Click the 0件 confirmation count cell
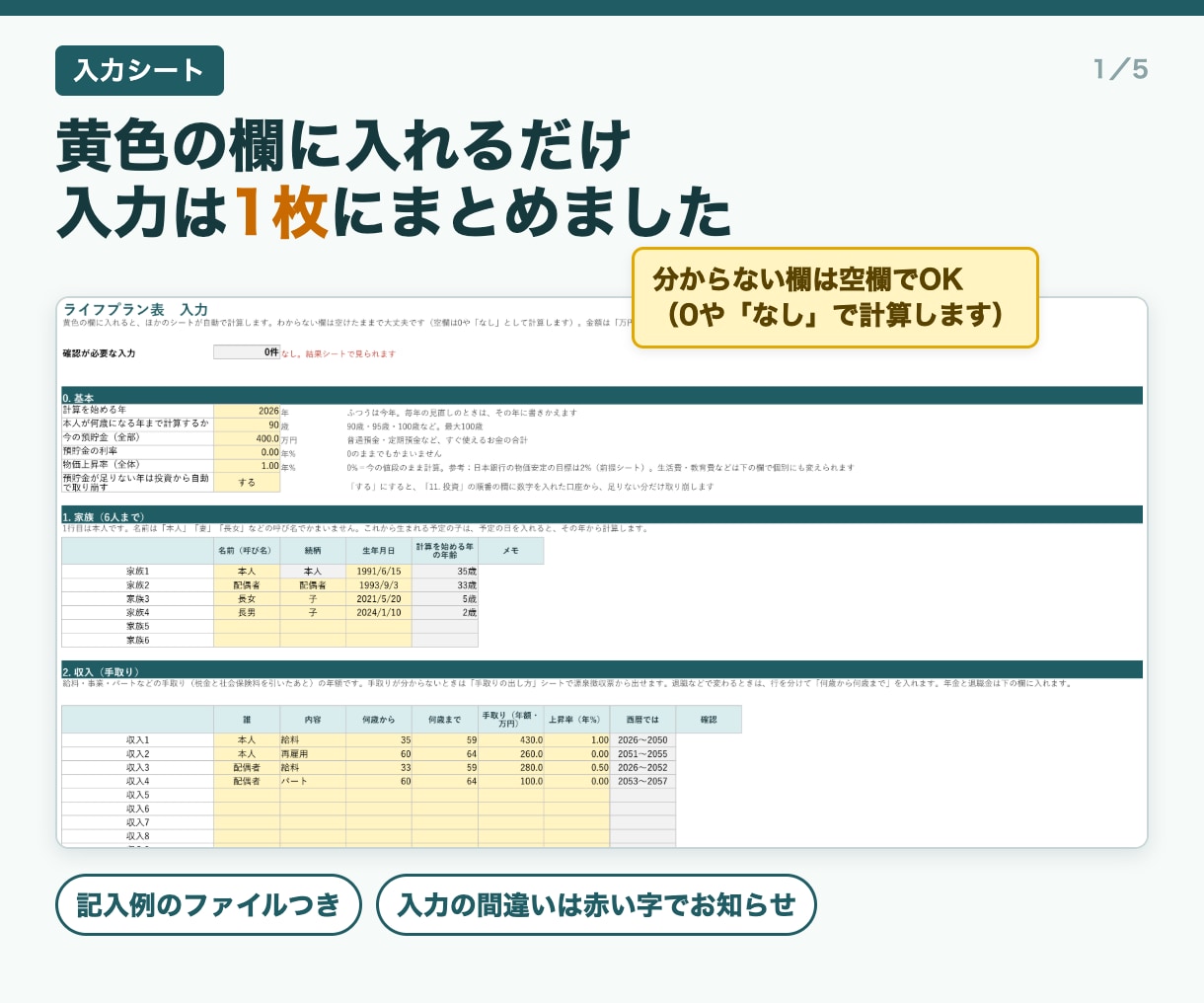Image resolution: width=1204 pixels, height=1003 pixels. tap(247, 352)
